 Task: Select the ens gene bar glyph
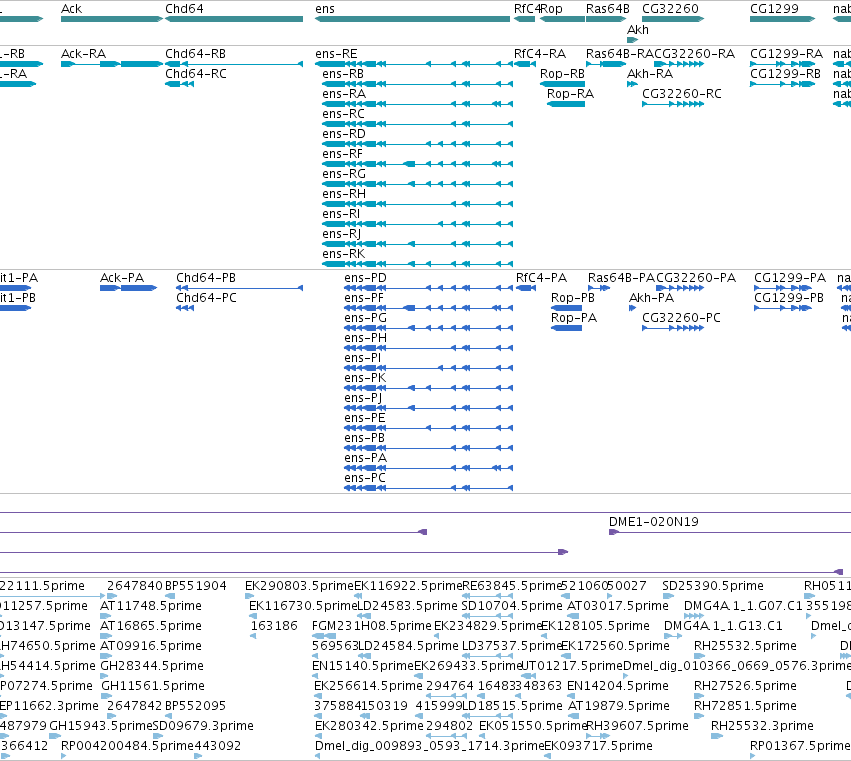[x=412, y=19]
